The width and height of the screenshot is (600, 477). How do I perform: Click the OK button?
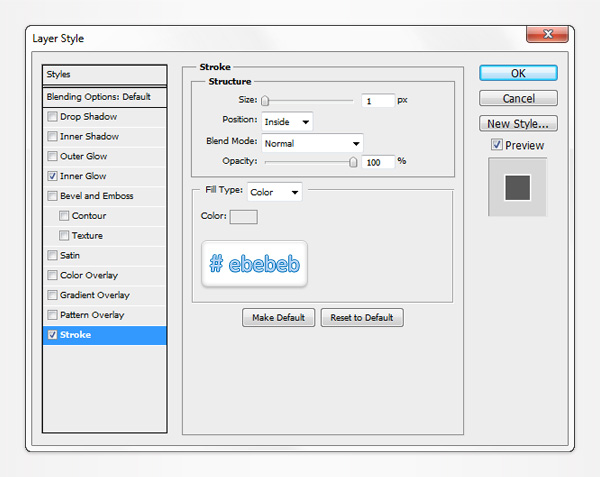click(518, 73)
